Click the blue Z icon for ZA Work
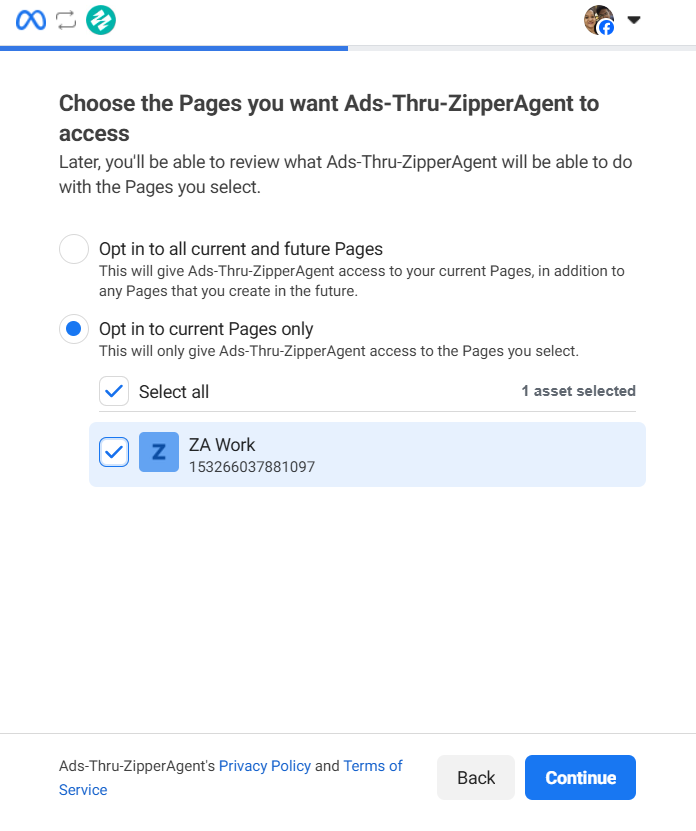Viewport: 696px width, 831px height. point(159,452)
